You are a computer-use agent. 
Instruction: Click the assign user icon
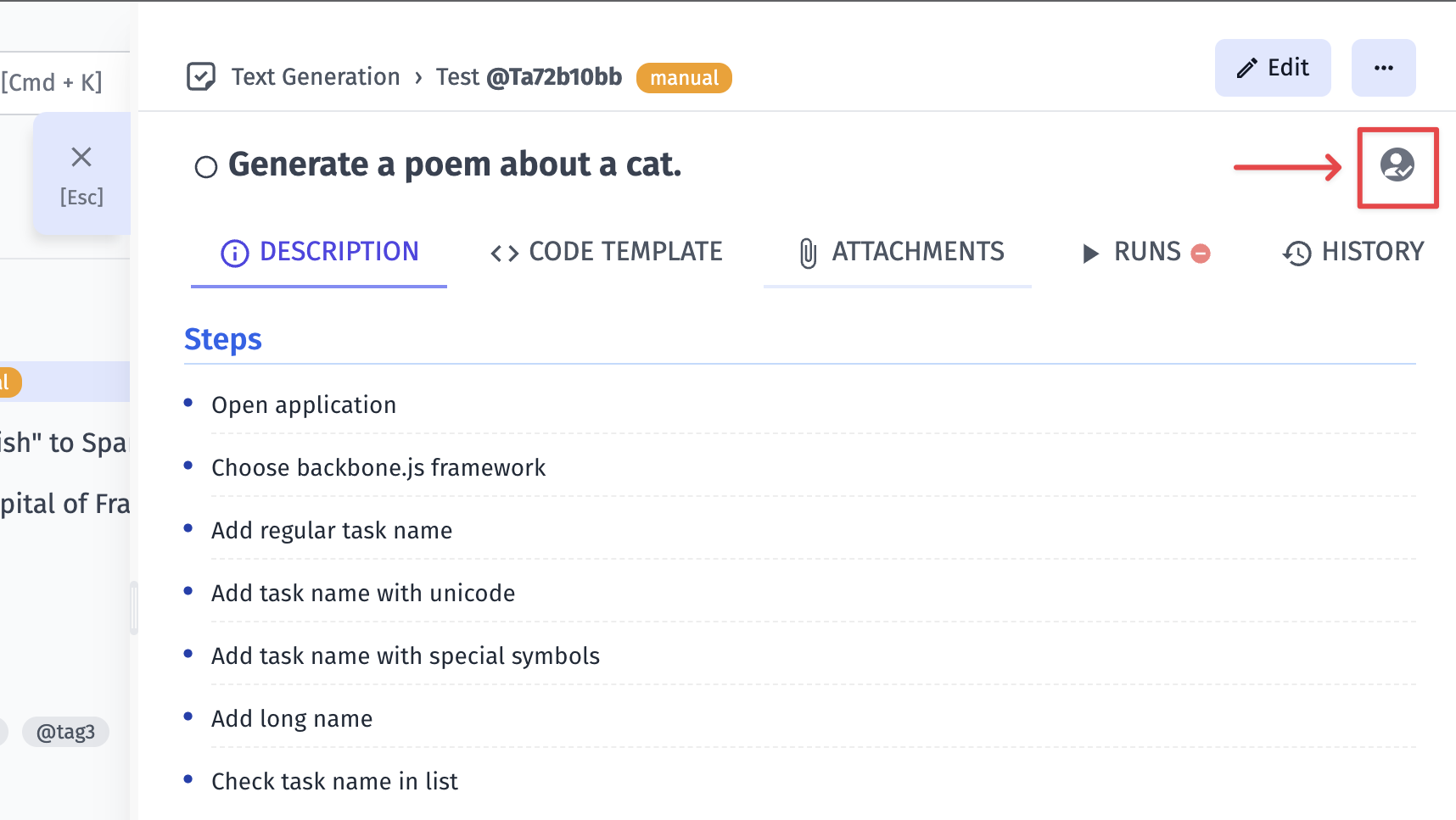(x=1397, y=165)
